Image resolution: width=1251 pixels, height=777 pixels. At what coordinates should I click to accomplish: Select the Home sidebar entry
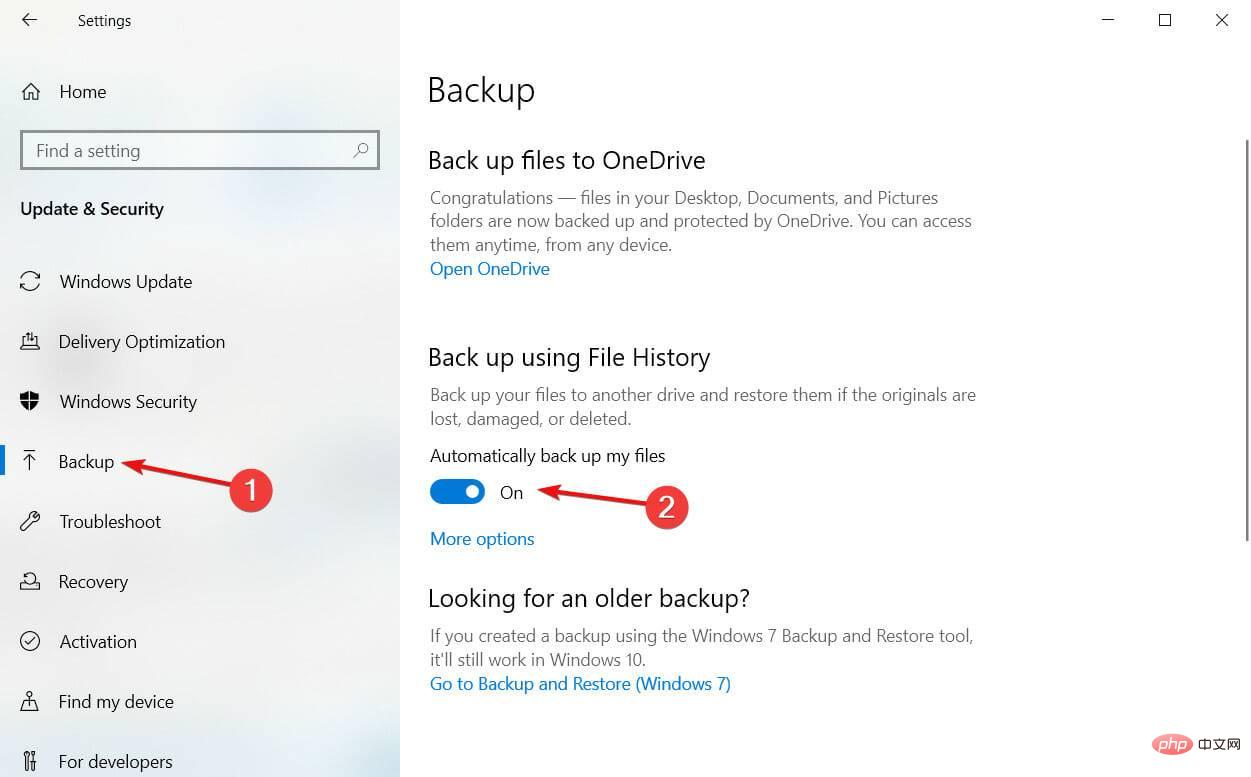82,91
